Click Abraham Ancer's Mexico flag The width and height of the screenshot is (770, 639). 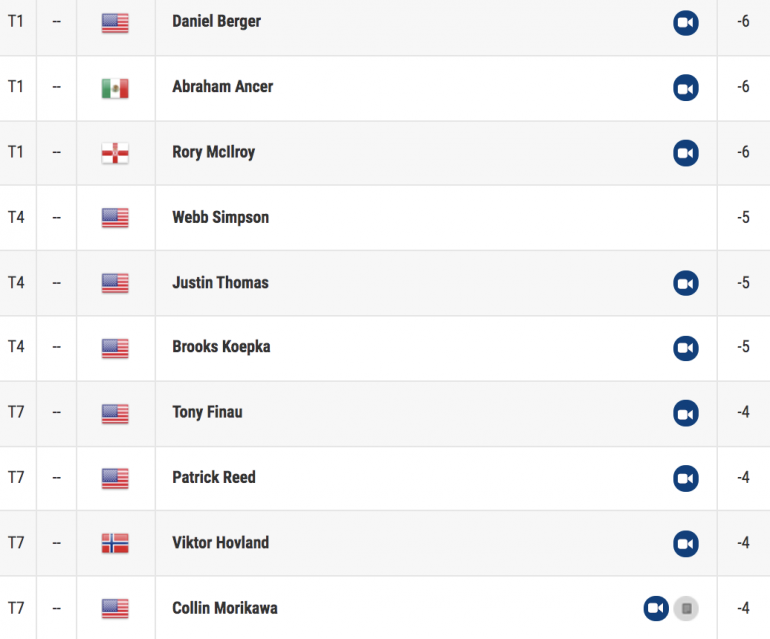click(x=115, y=88)
